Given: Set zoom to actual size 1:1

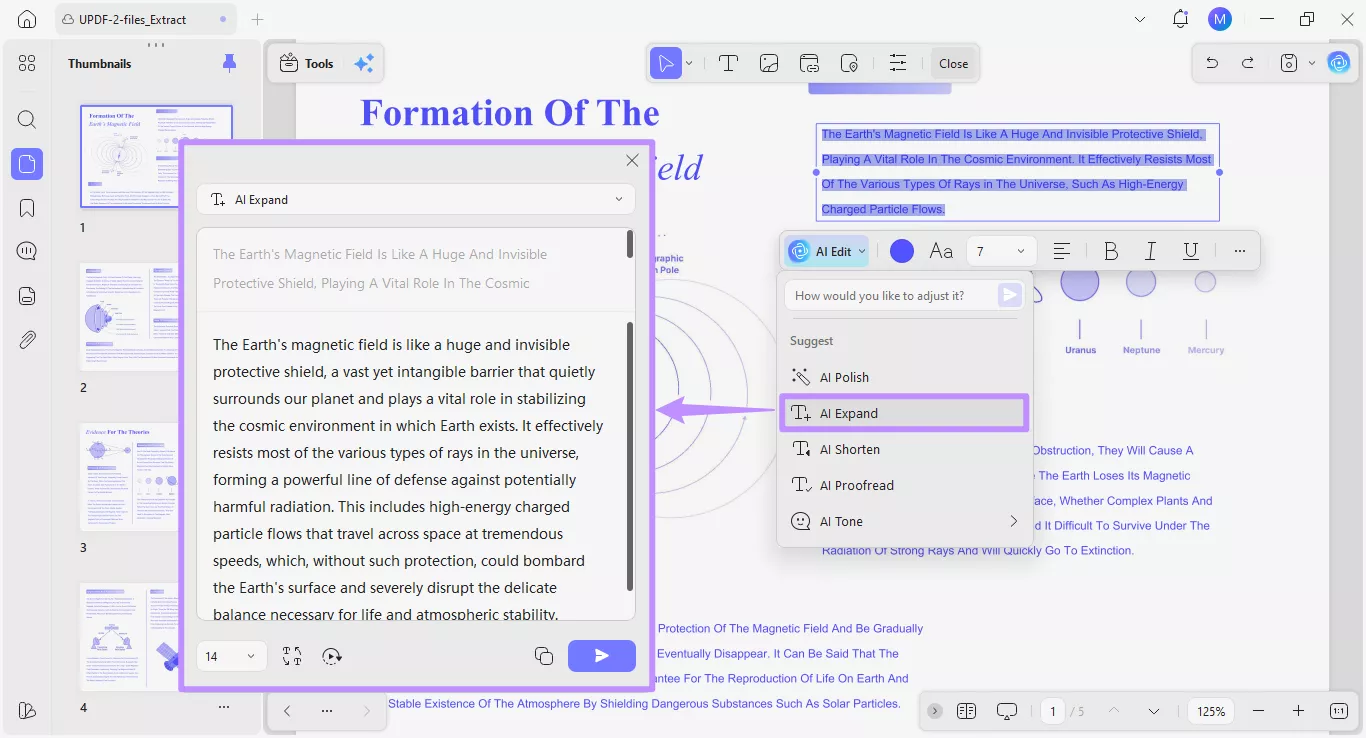Looking at the screenshot, I should click(x=1339, y=711).
